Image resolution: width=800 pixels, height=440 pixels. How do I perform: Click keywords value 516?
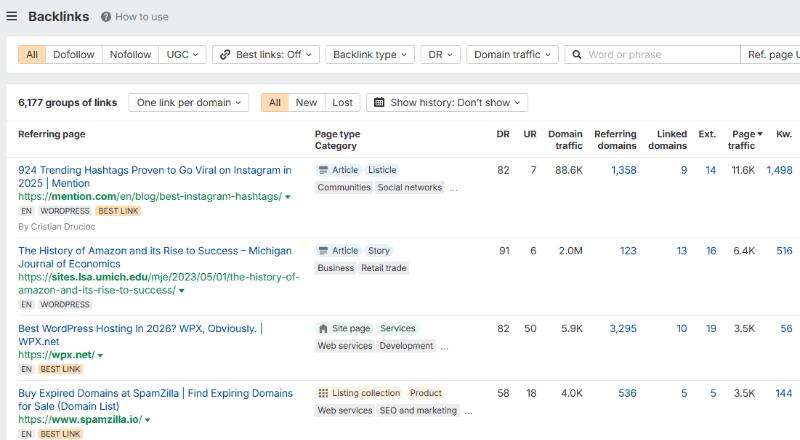[x=784, y=251]
